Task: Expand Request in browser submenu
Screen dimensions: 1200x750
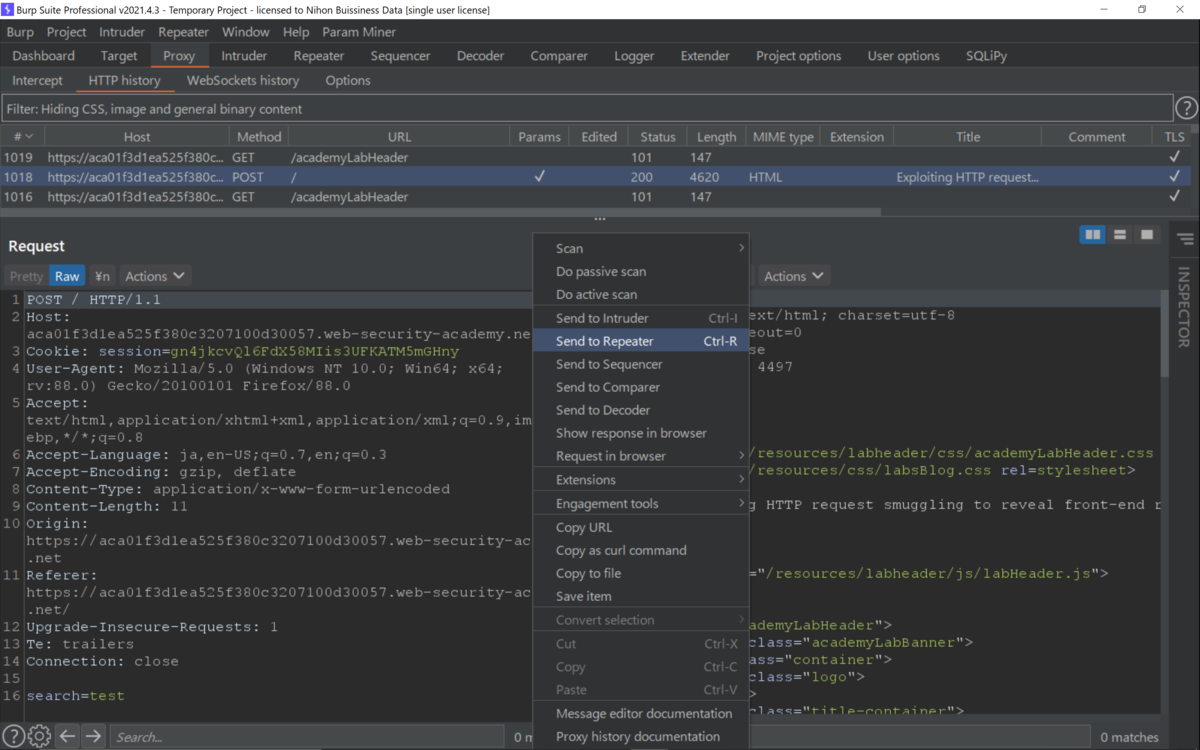Action: 641,456
